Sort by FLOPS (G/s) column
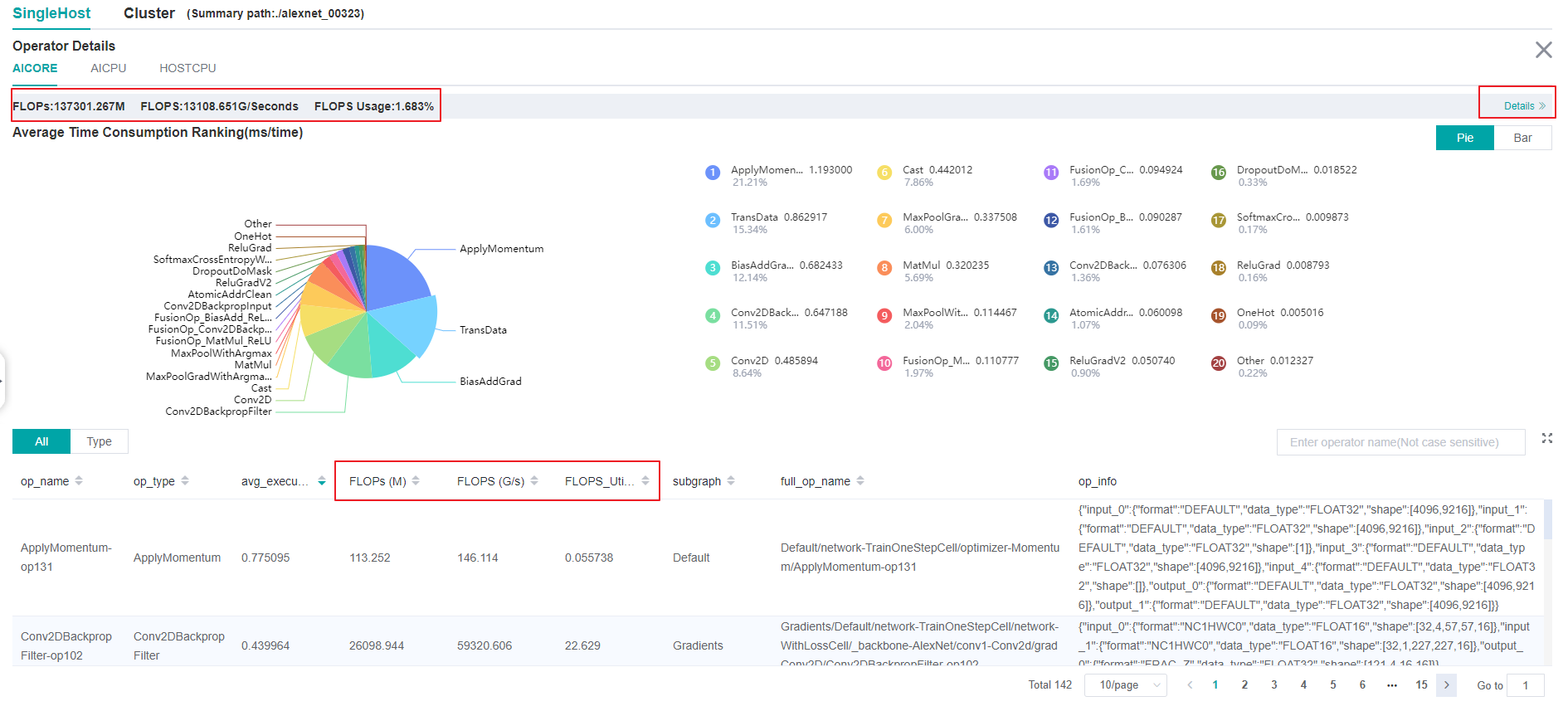1568x711 pixels. [x=534, y=481]
